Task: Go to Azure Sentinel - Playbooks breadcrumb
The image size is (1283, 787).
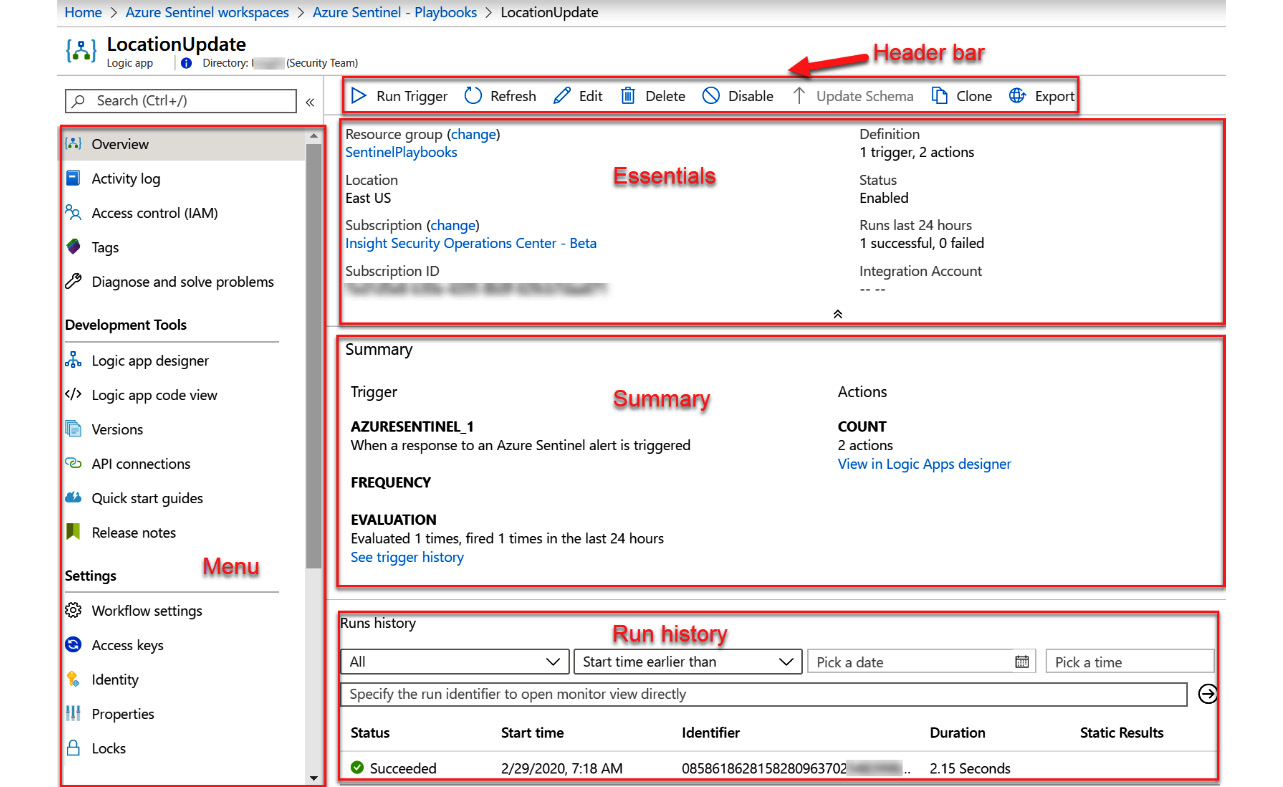Action: [x=393, y=13]
